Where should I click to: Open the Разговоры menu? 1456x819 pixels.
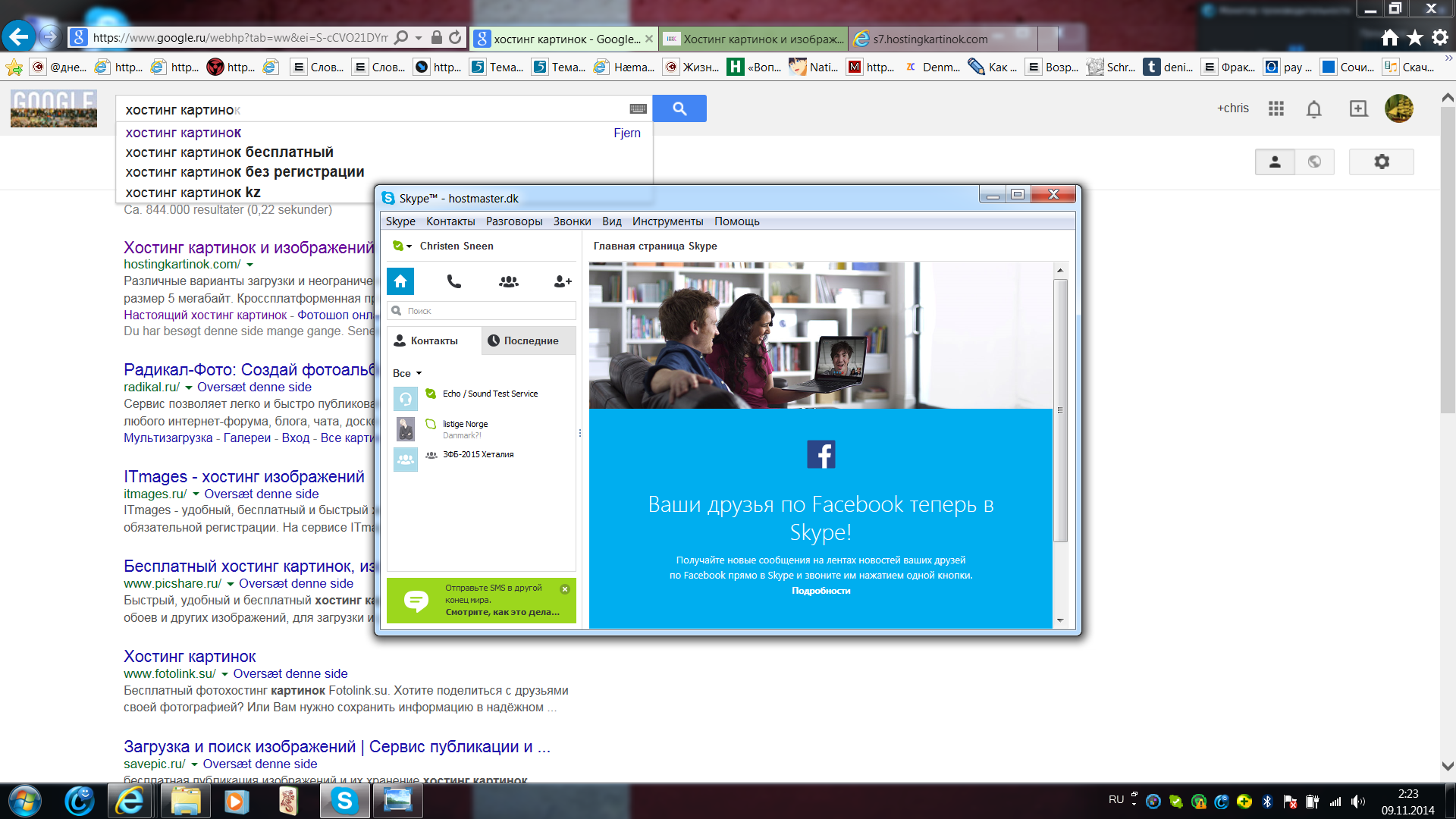click(x=514, y=221)
